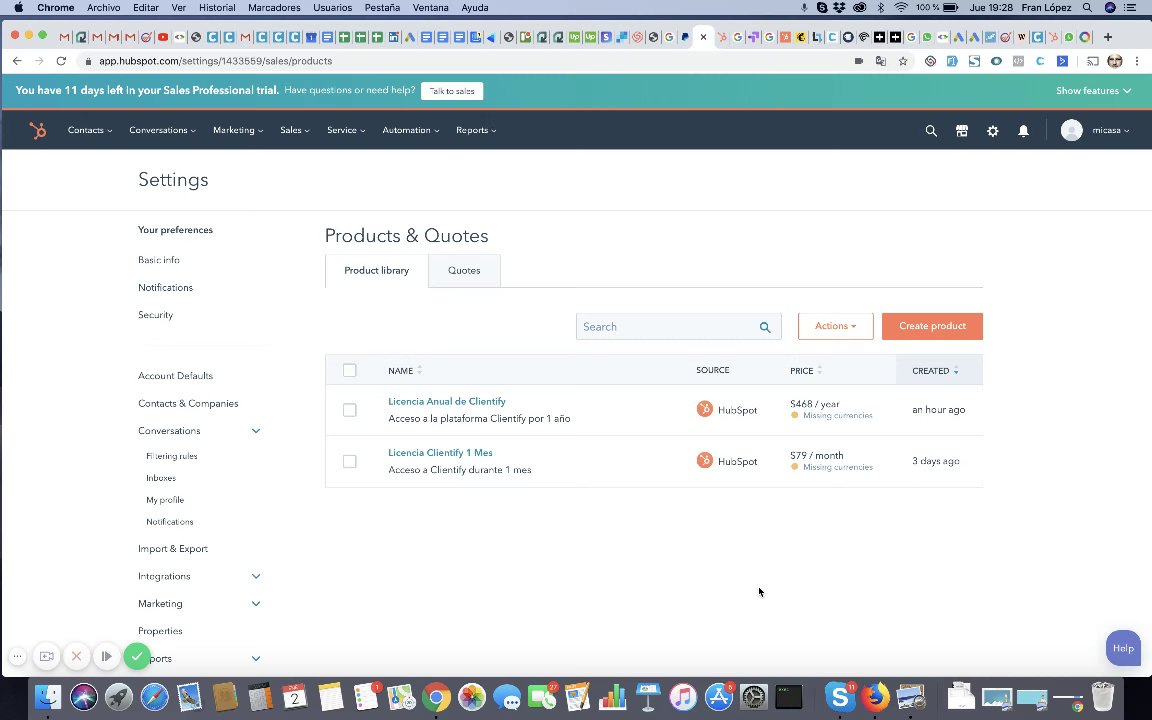Switch to the Quotes tab
1152x720 pixels.
(464, 270)
